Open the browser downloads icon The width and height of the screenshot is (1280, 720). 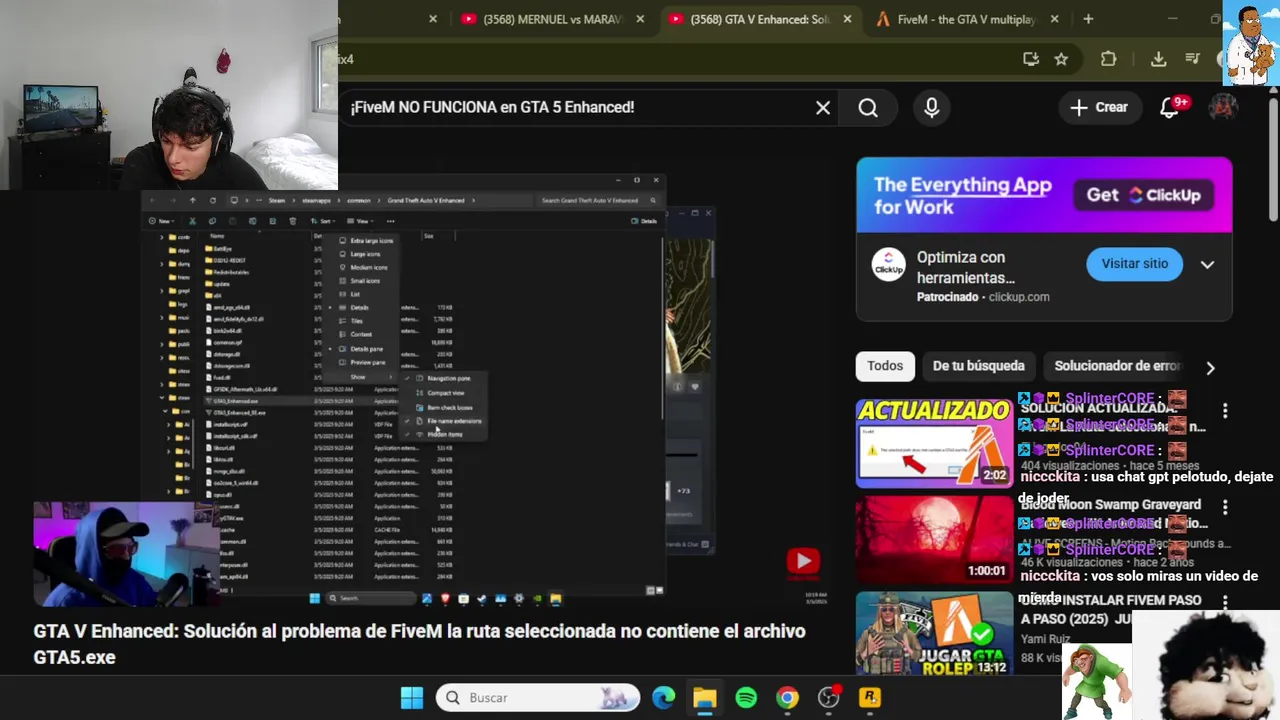(x=1158, y=59)
